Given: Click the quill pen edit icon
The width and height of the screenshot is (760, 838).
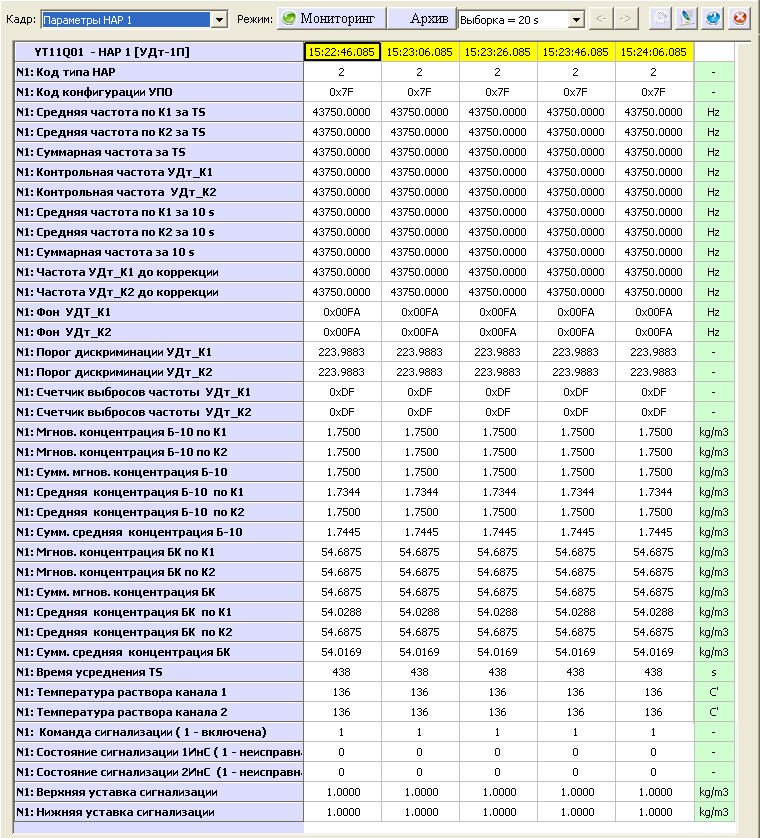Looking at the screenshot, I should pyautogui.click(x=688, y=19).
